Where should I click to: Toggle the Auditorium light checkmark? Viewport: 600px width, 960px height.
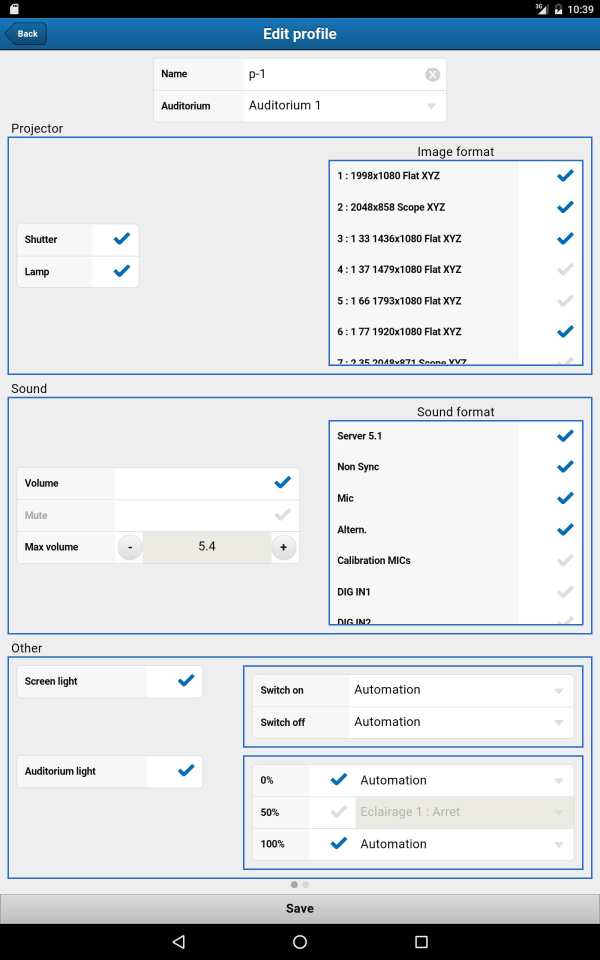pyautogui.click(x=186, y=771)
